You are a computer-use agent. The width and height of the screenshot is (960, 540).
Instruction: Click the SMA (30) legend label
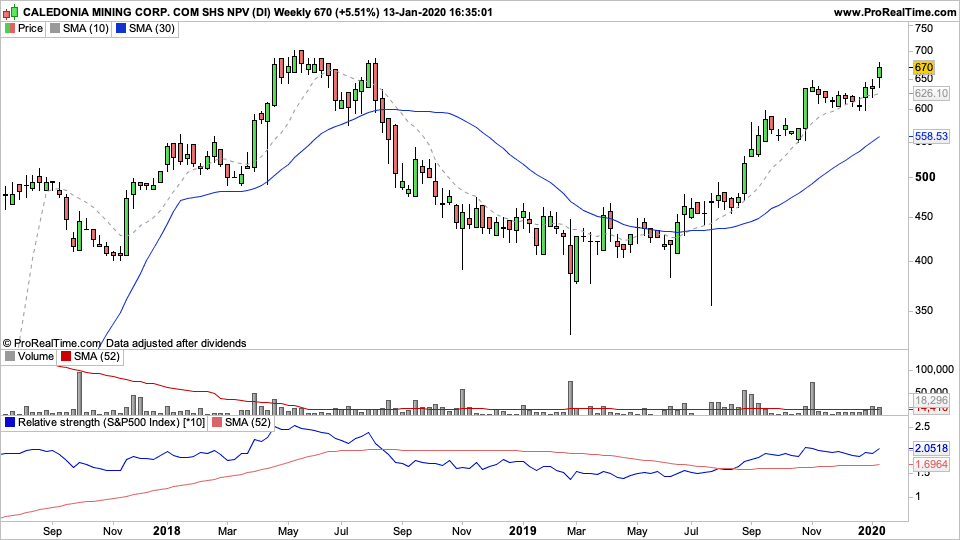point(152,28)
